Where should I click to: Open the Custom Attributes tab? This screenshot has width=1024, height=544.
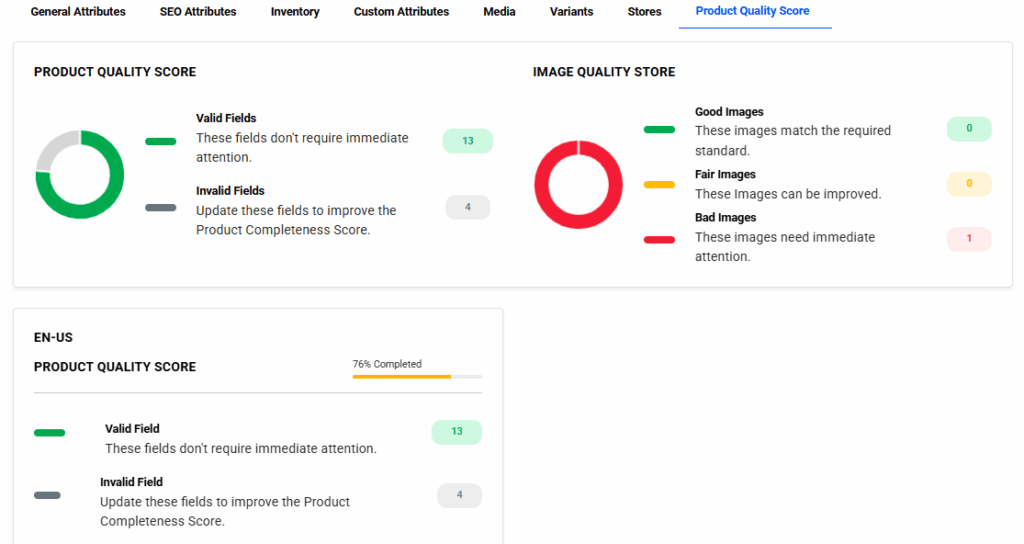tap(401, 12)
